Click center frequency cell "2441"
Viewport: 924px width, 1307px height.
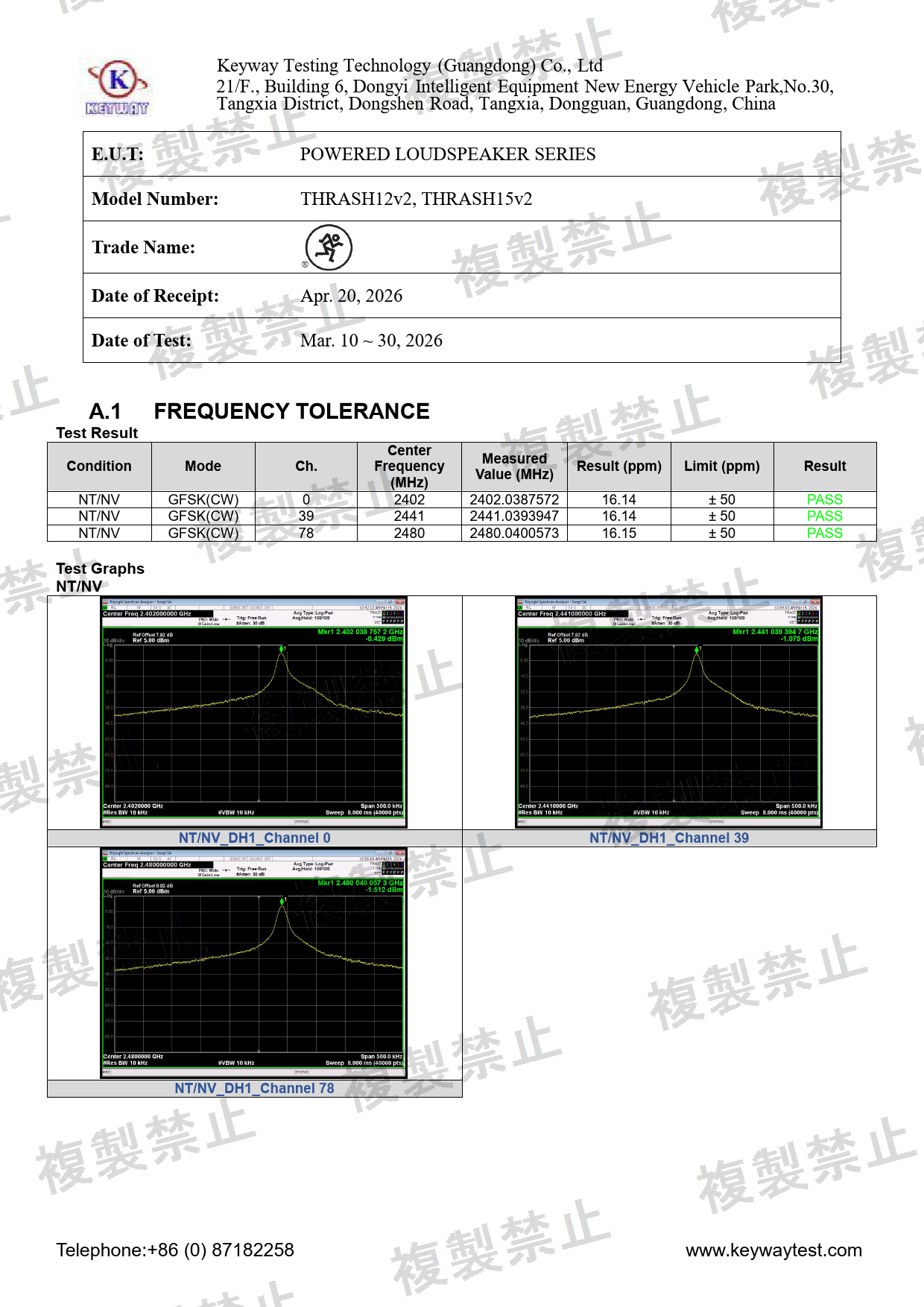[409, 516]
